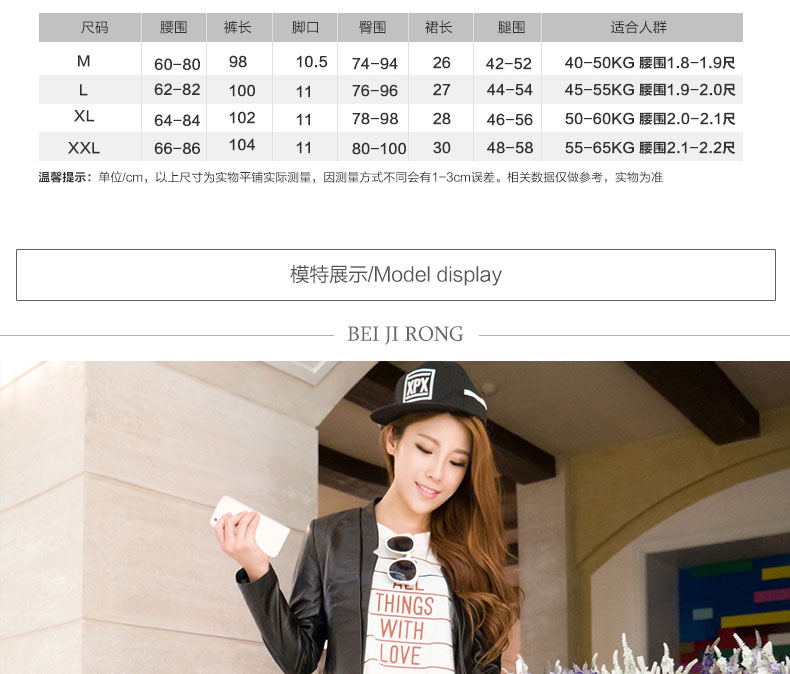
Task: Click the 适合人群 column header
Action: click(638, 27)
